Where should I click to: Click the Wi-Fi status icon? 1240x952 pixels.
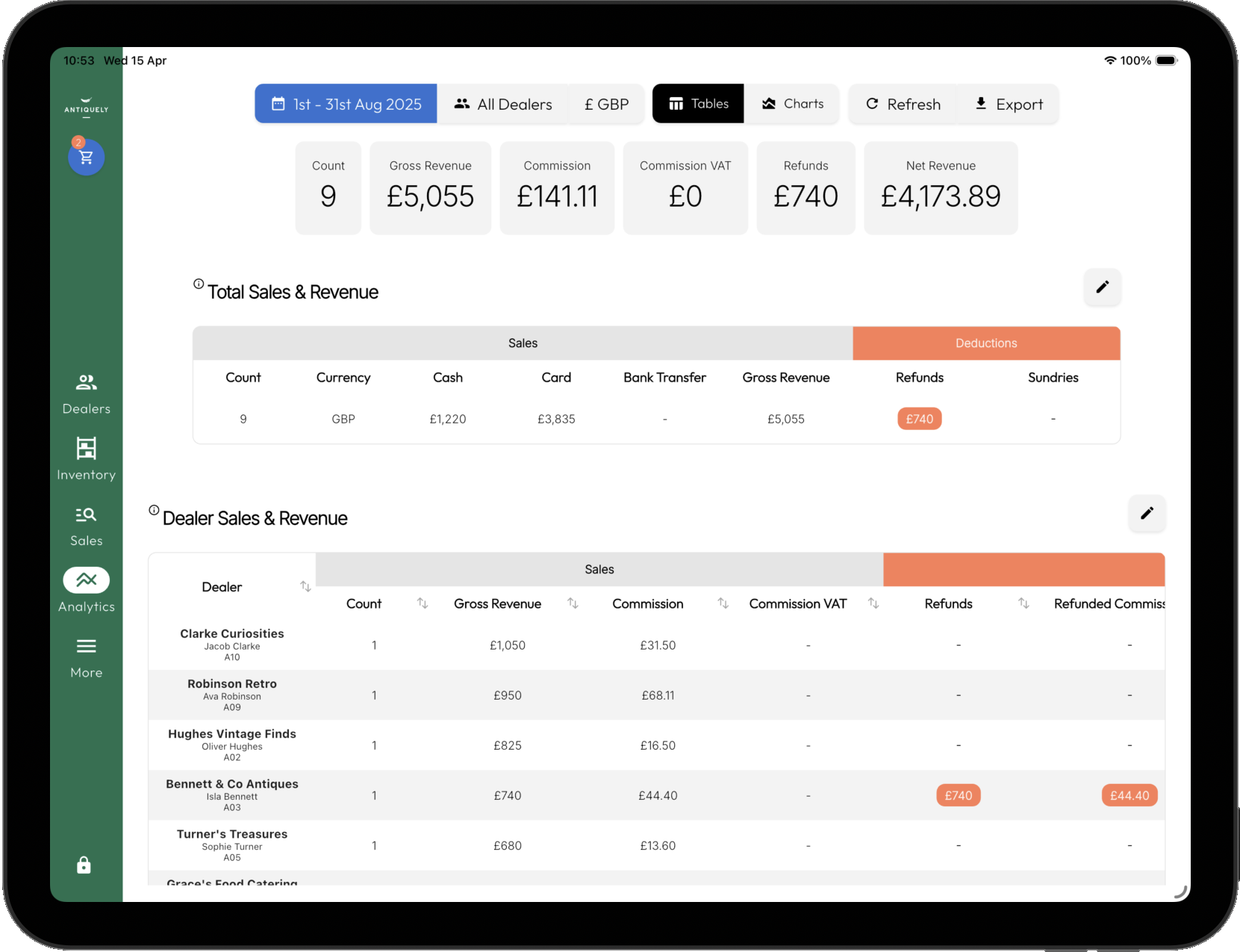coord(1110,60)
